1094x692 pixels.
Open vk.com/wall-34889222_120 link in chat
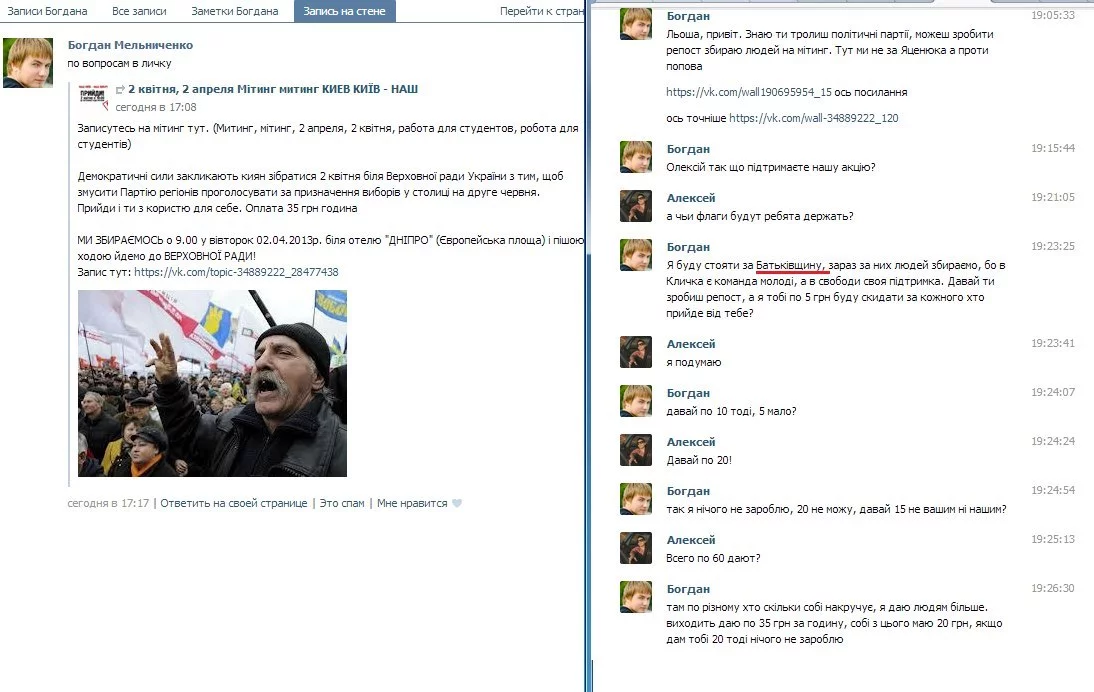tap(814, 118)
